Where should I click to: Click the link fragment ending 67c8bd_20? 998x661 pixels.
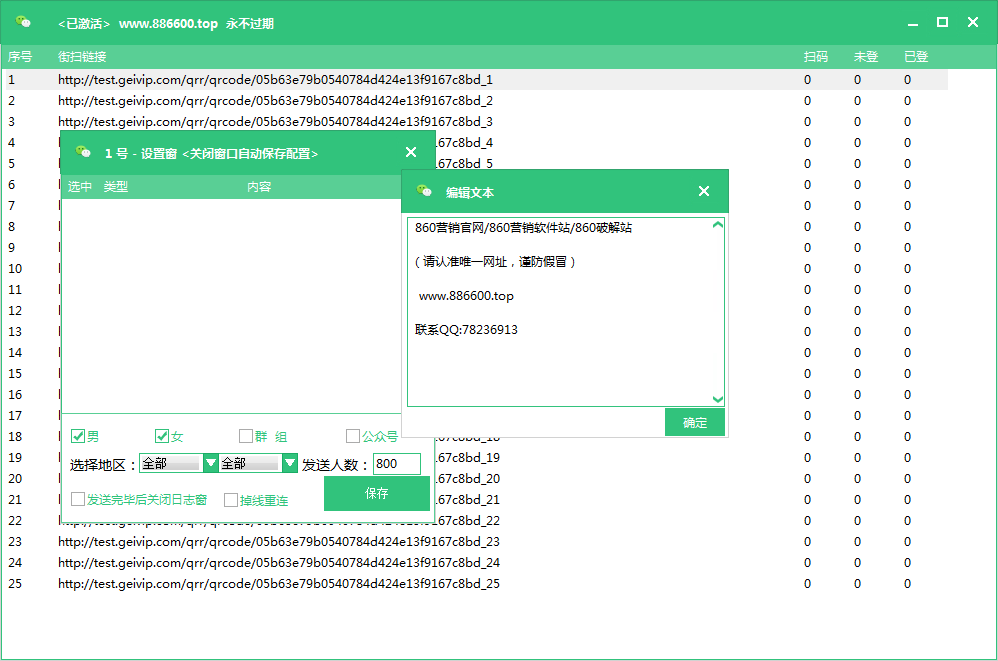468,478
